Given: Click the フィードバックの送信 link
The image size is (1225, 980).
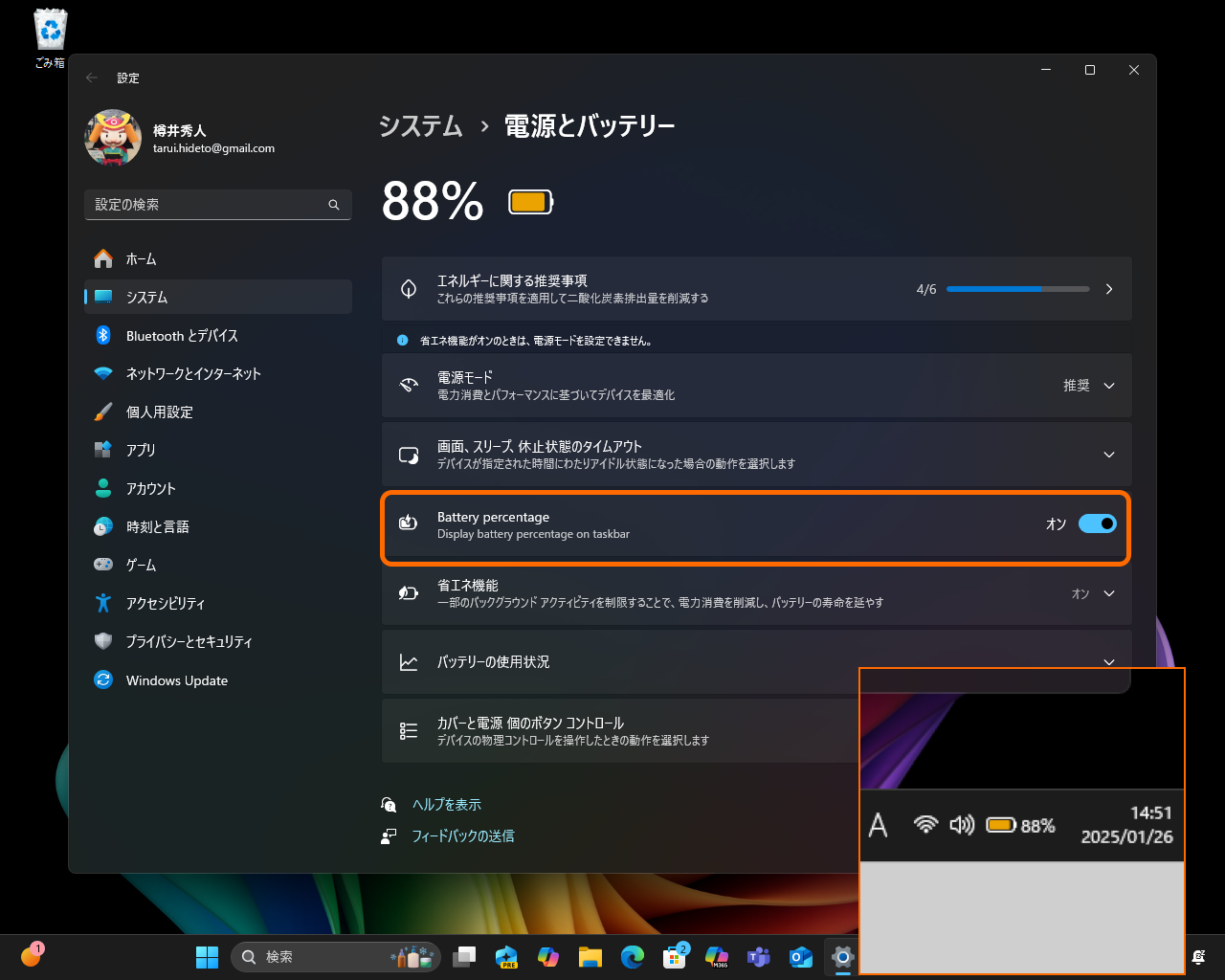Looking at the screenshot, I should coord(460,835).
